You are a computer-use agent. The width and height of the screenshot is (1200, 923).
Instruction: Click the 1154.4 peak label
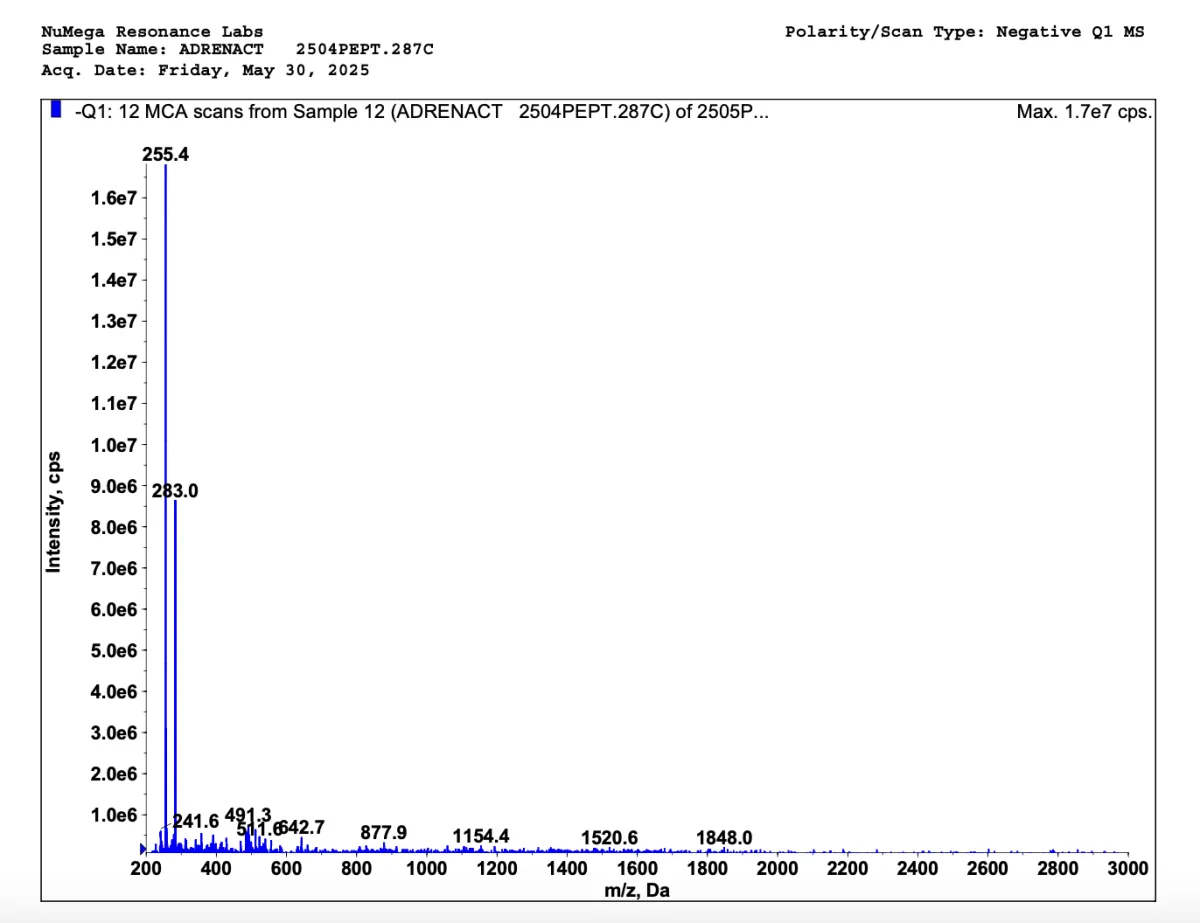[x=481, y=836]
